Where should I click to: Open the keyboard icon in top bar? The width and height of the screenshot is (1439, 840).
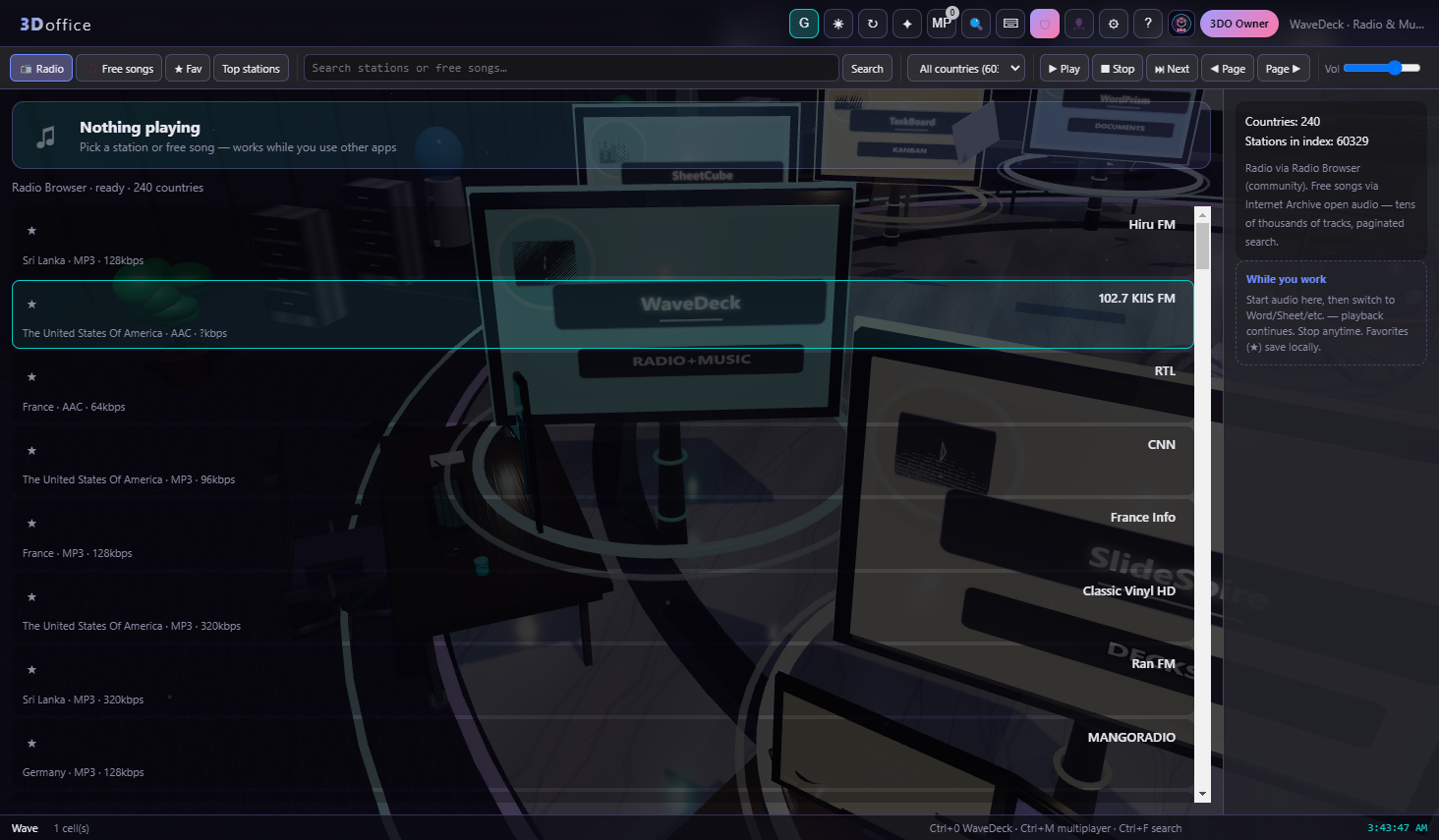pos(1010,24)
